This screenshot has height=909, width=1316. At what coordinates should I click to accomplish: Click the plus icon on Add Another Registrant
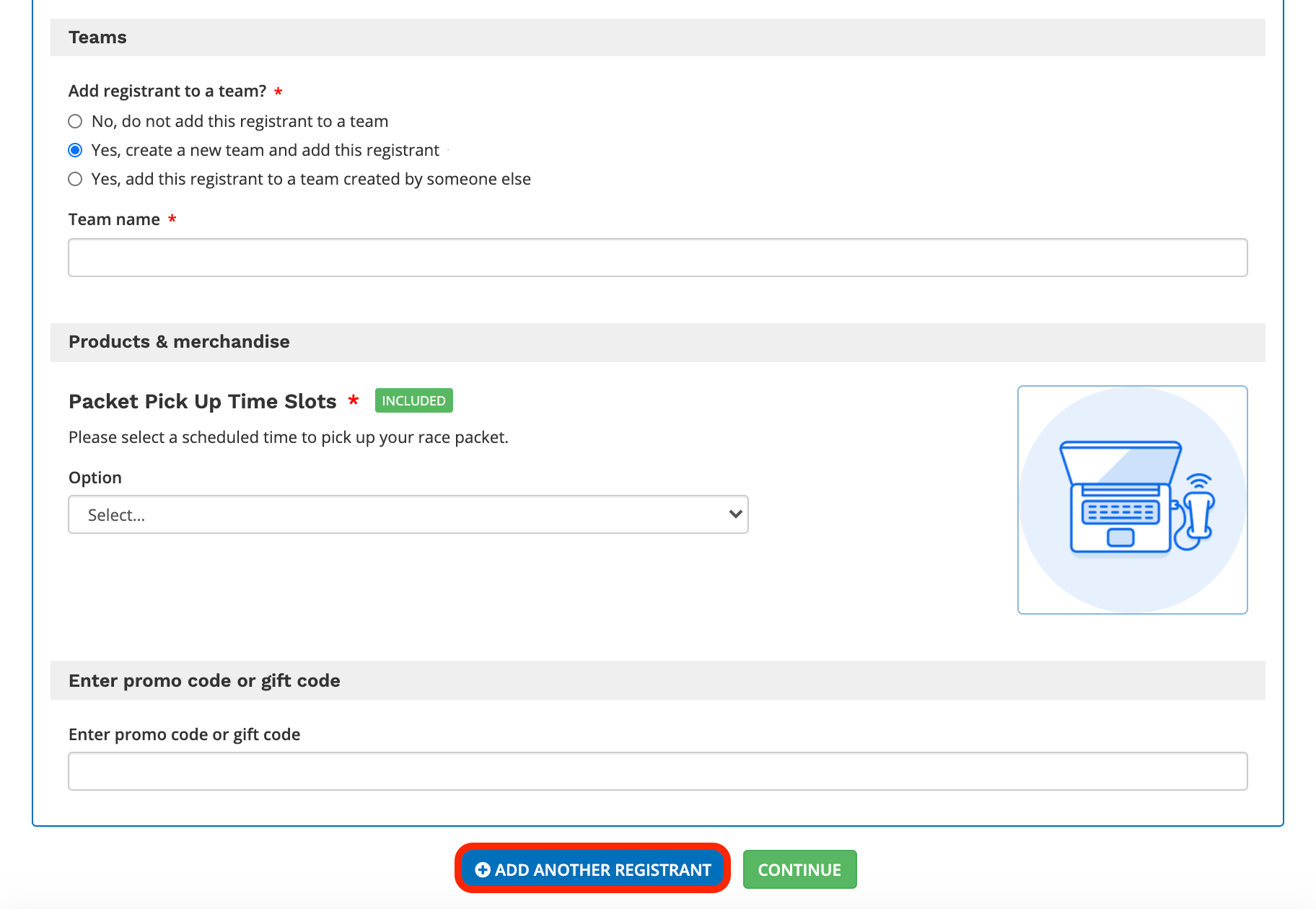click(x=483, y=870)
